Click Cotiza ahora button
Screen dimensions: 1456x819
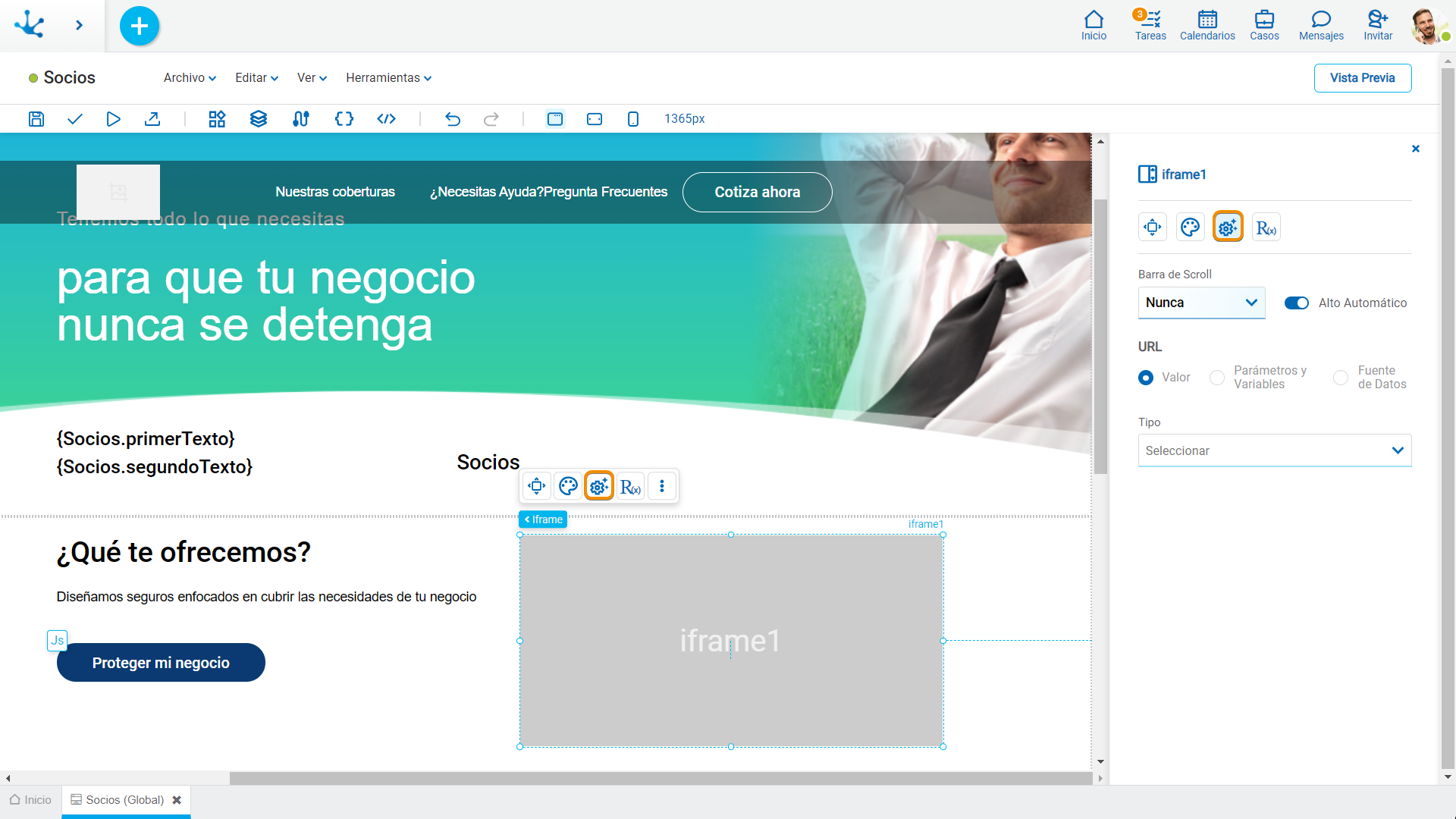pos(757,192)
